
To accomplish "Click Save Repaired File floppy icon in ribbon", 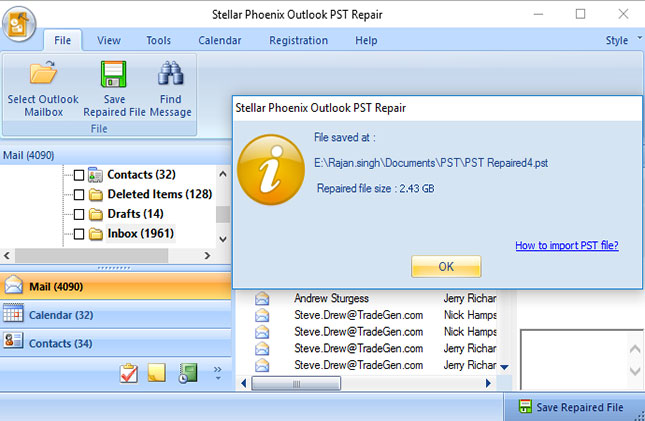I will [x=114, y=74].
